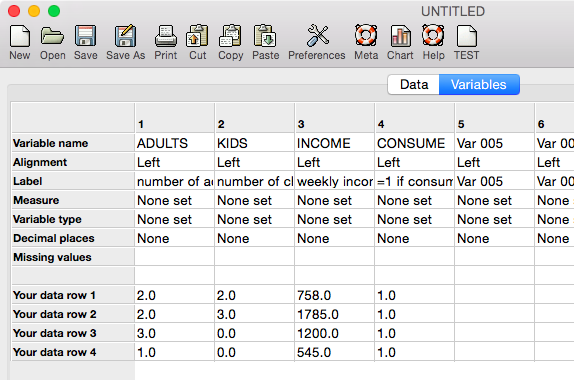Print the data using the Print icon
Screen dimensions: 574x380
tap(166, 36)
